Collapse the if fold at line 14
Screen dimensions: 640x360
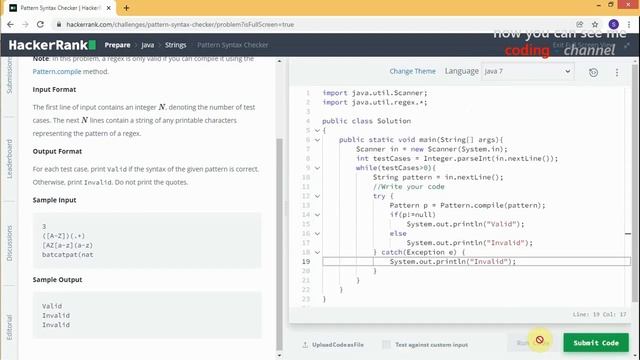point(317,215)
